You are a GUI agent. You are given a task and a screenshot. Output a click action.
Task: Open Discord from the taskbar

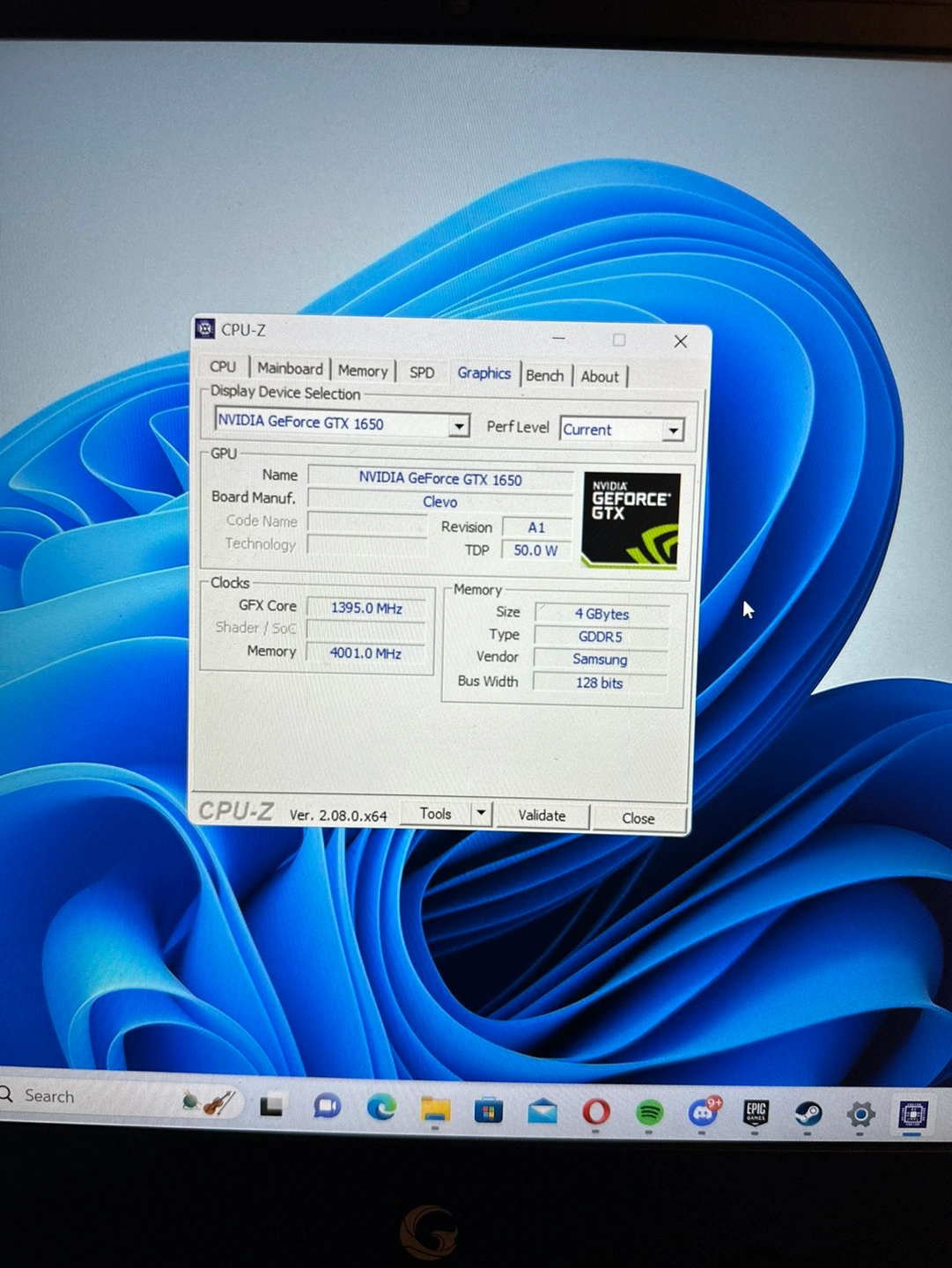click(703, 1112)
